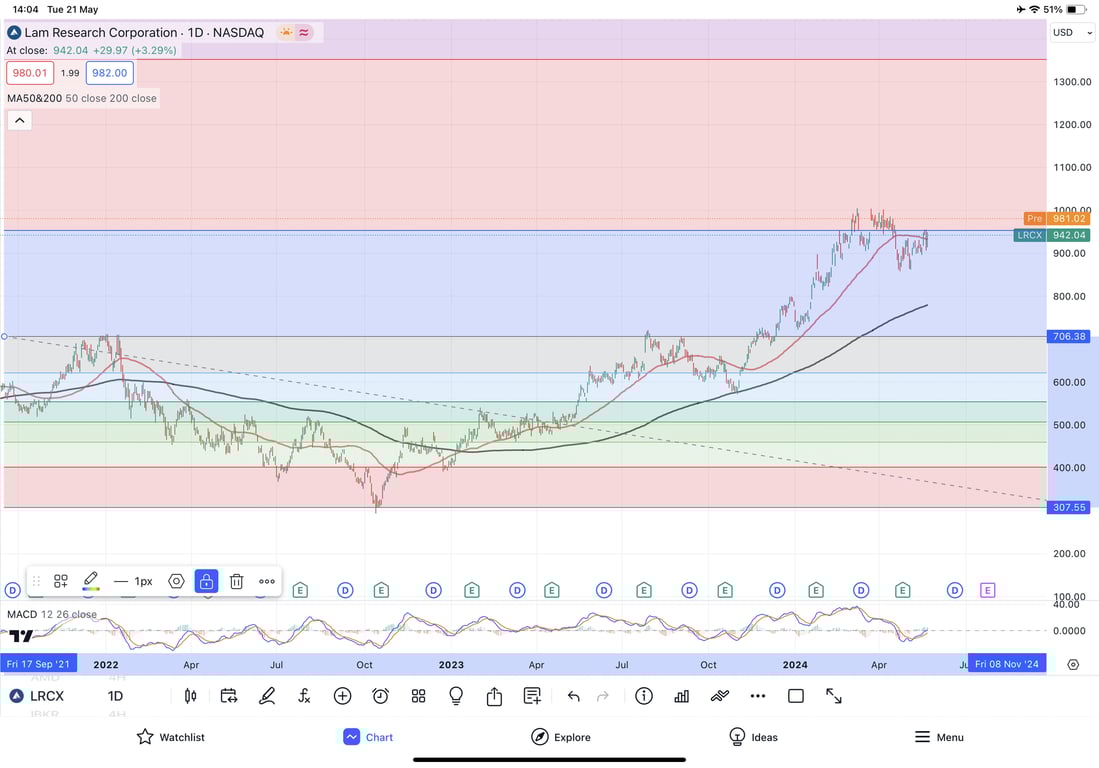This screenshot has width=1099, height=768.
Task: Enter fullscreen with the diagonal arrows icon
Action: coord(833,696)
